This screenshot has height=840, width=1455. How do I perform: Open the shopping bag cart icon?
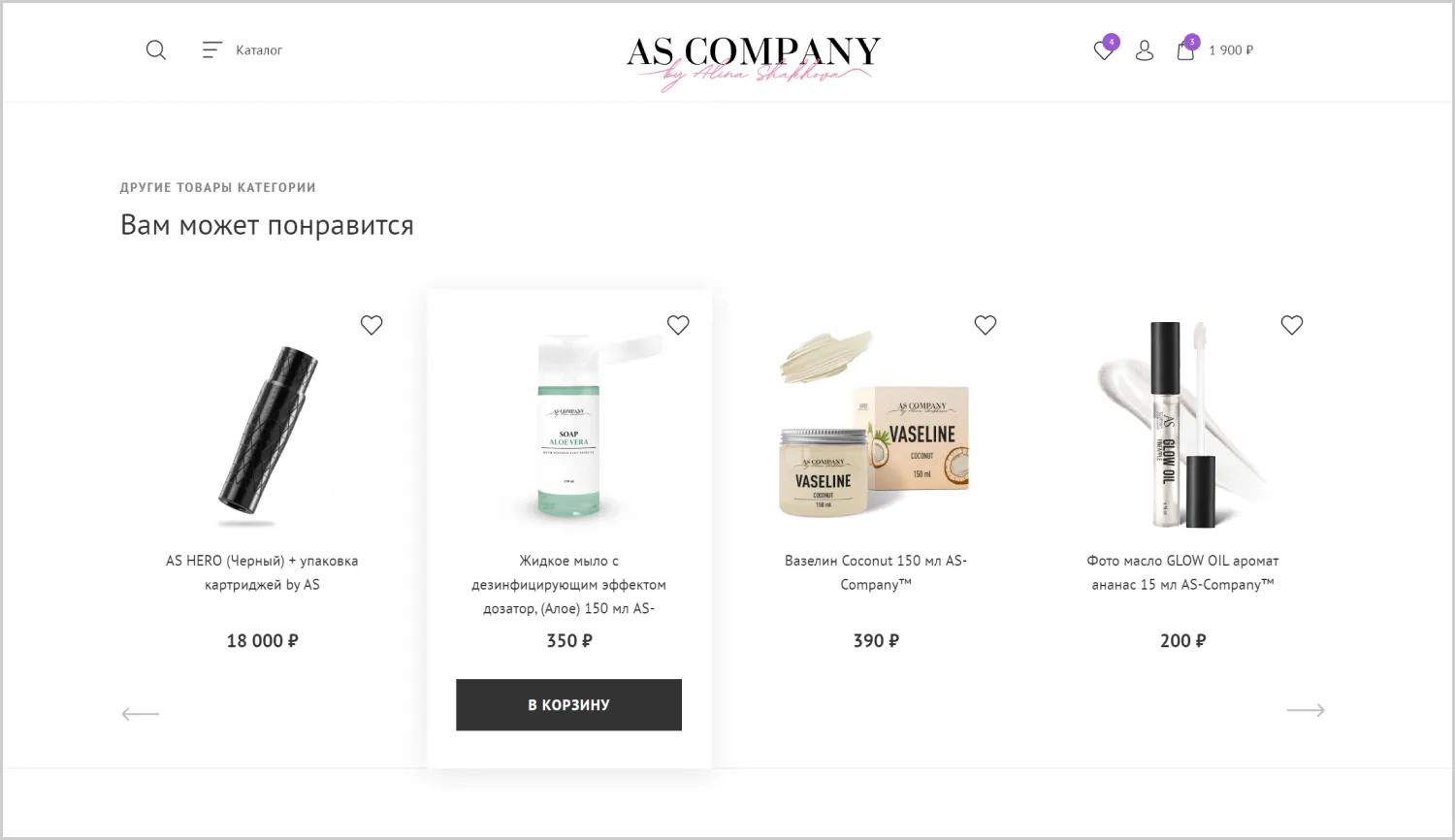pos(1185,50)
